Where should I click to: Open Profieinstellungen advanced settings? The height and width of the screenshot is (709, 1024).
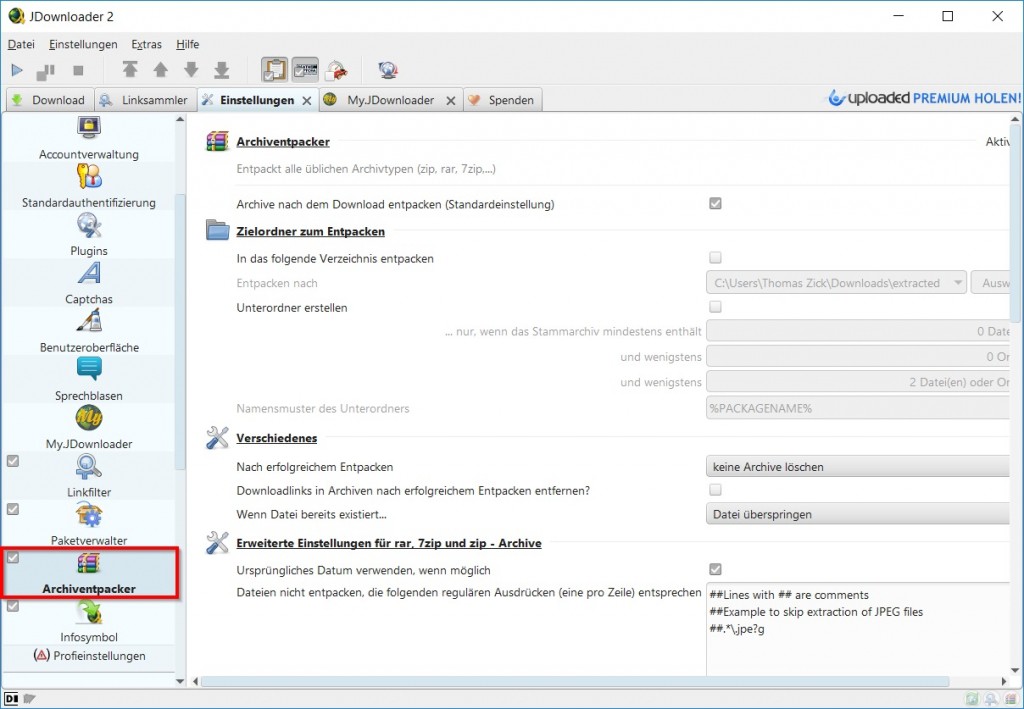89,656
